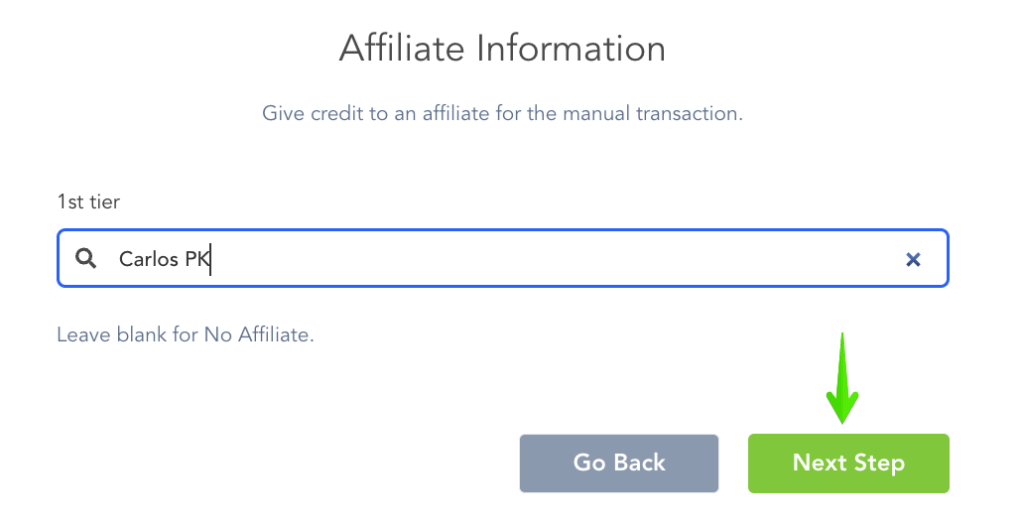The width and height of the screenshot is (1024, 530).
Task: Hit the blue X clear icon
Action: tap(912, 259)
